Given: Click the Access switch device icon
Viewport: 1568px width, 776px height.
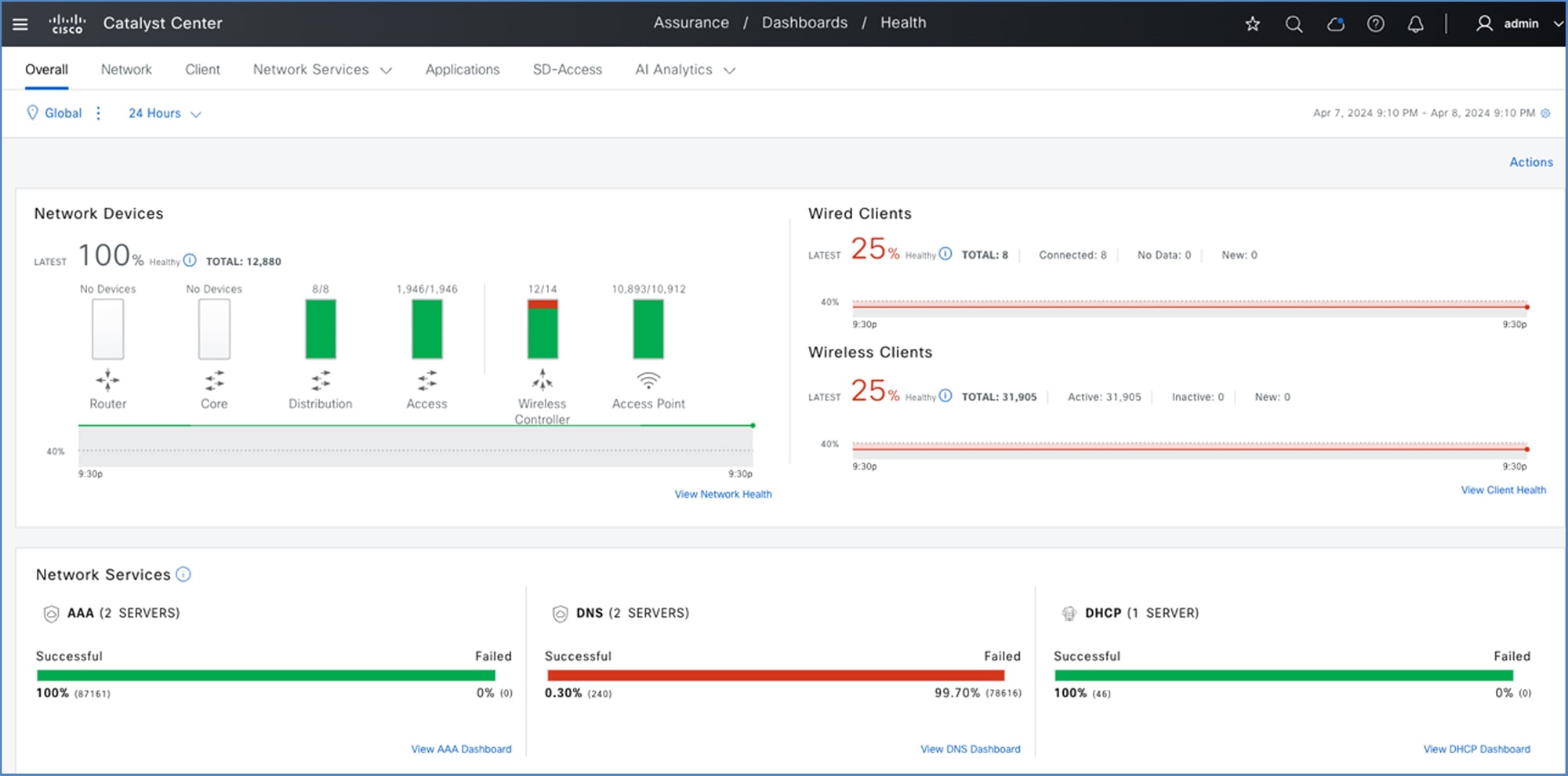Looking at the screenshot, I should tap(427, 381).
